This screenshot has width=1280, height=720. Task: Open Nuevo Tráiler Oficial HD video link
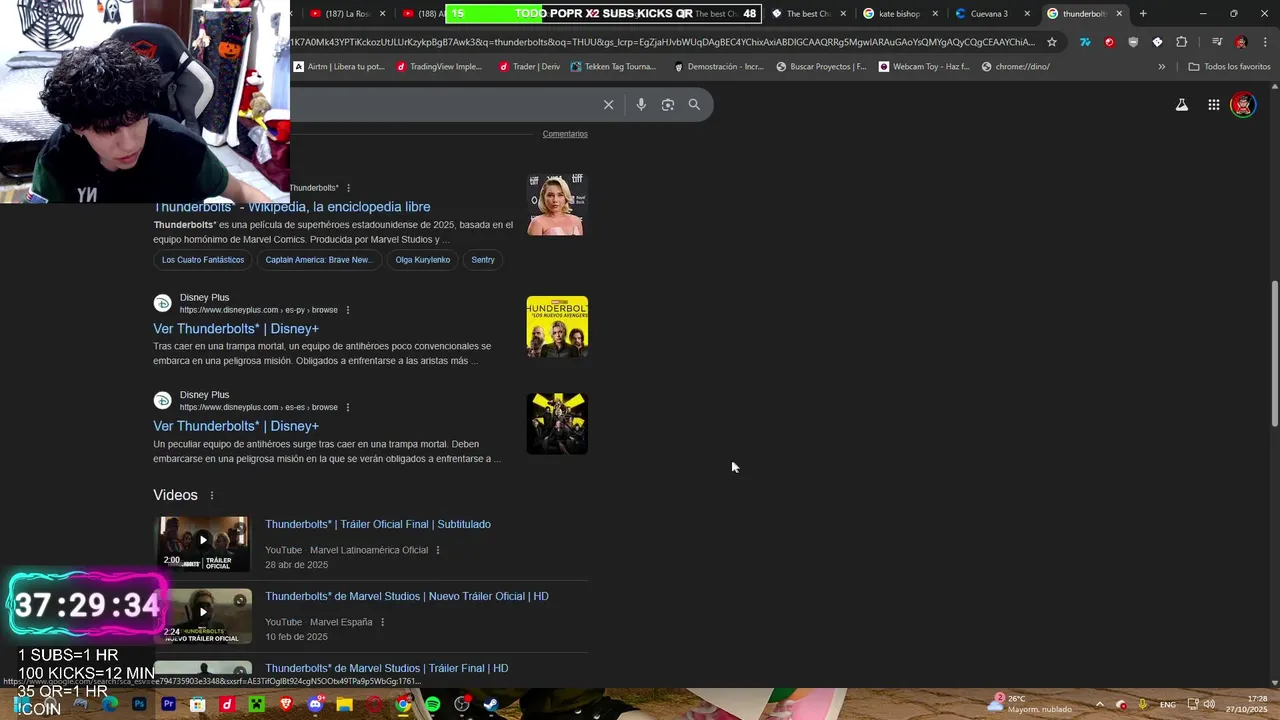(x=407, y=596)
